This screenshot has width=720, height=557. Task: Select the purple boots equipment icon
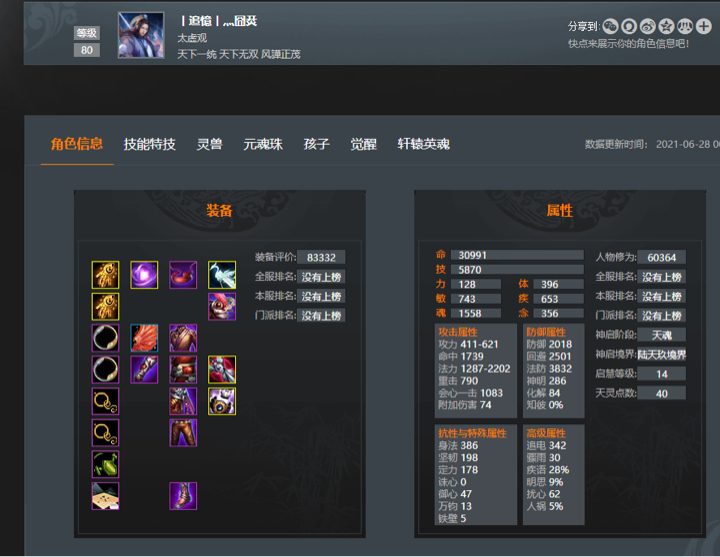(x=183, y=496)
